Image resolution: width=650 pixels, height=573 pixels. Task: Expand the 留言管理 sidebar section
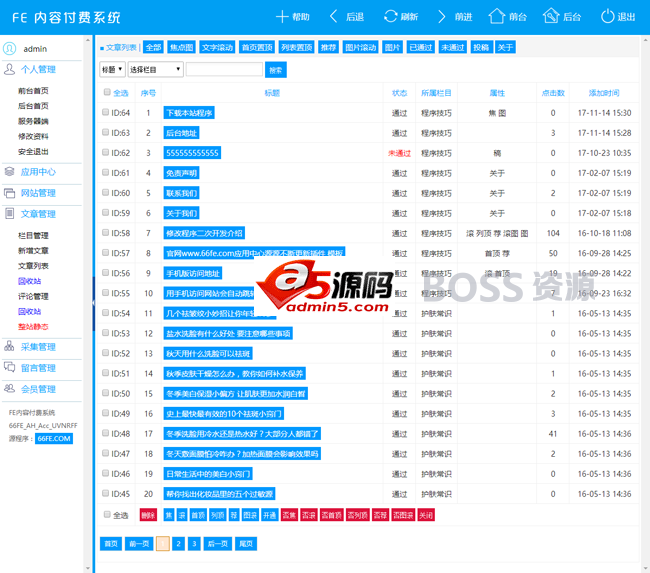coord(38,368)
